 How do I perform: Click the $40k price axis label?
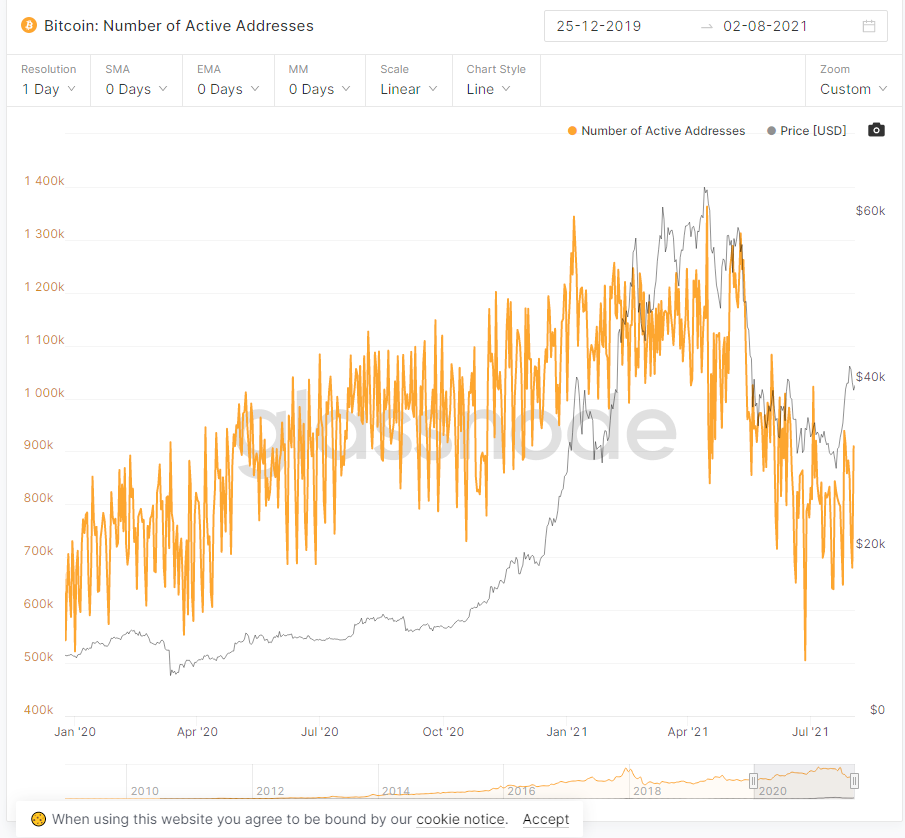(870, 377)
